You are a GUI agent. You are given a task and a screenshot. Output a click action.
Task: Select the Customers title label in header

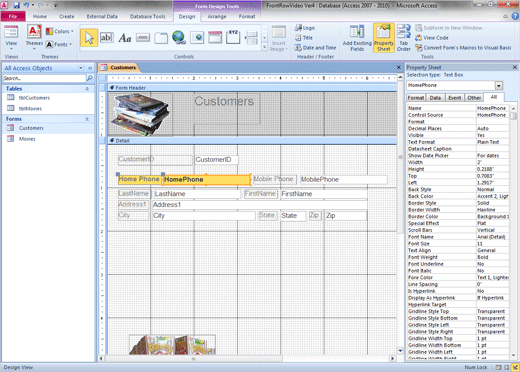227,109
